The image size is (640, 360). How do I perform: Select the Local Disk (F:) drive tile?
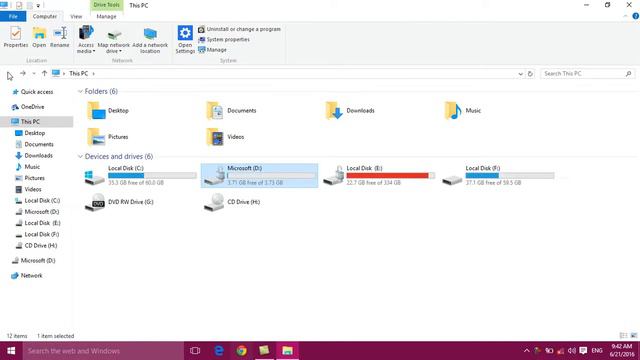click(498, 176)
